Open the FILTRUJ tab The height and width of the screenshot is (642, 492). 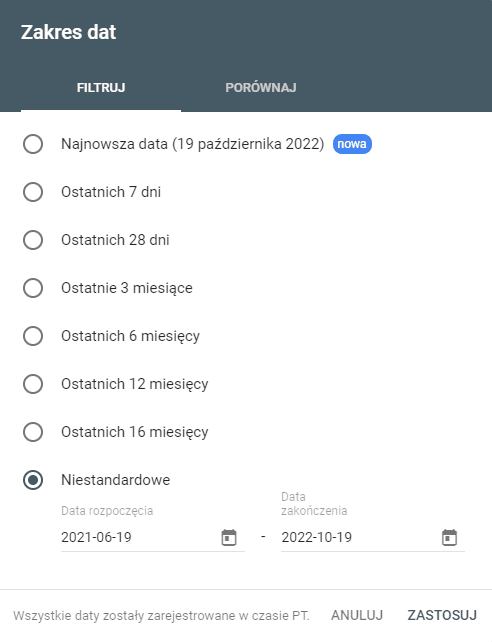(101, 88)
